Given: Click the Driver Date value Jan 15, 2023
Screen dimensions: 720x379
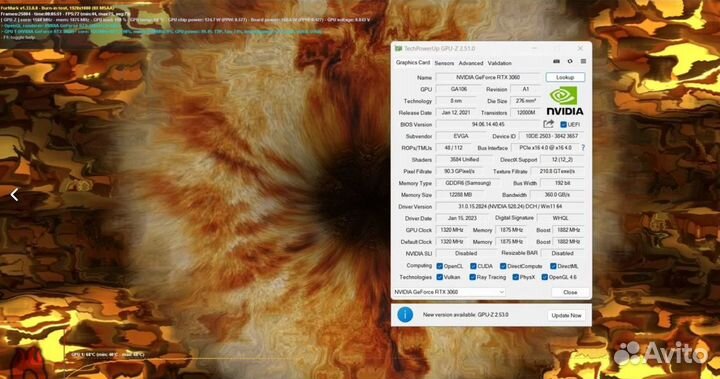Looking at the screenshot, I should coord(462,218).
